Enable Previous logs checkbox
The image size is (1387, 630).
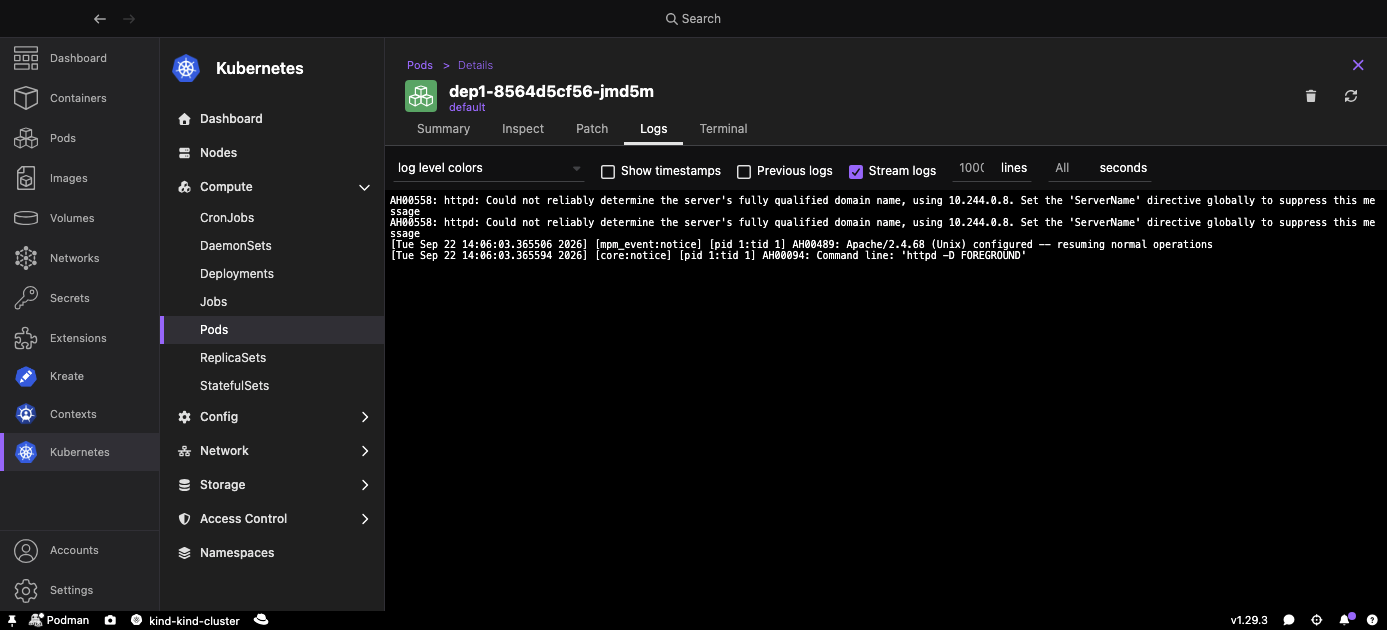pos(743,171)
